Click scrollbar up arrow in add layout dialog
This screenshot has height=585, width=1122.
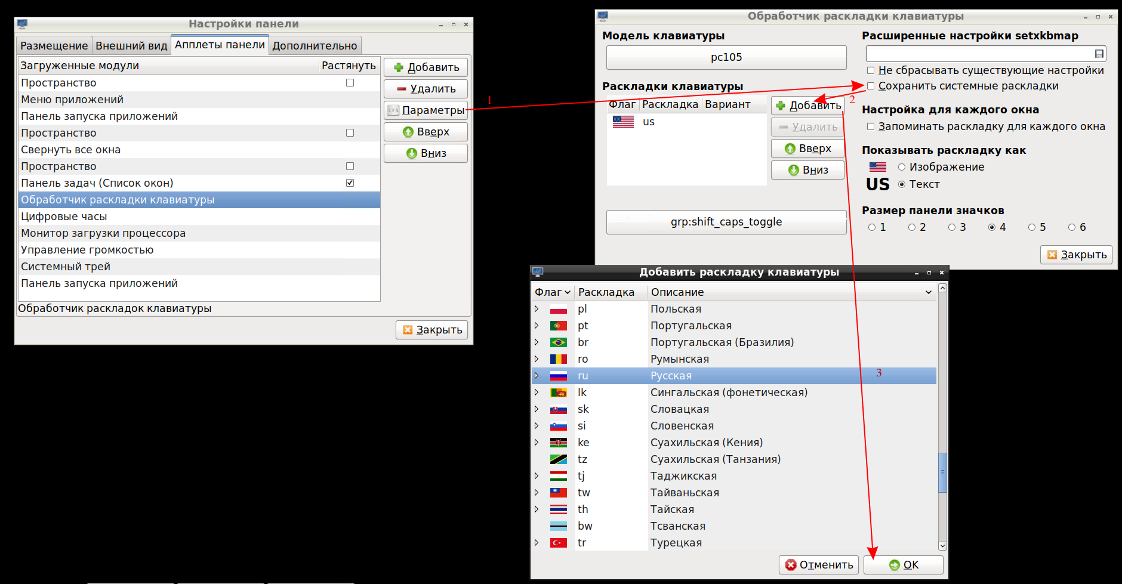point(942,288)
